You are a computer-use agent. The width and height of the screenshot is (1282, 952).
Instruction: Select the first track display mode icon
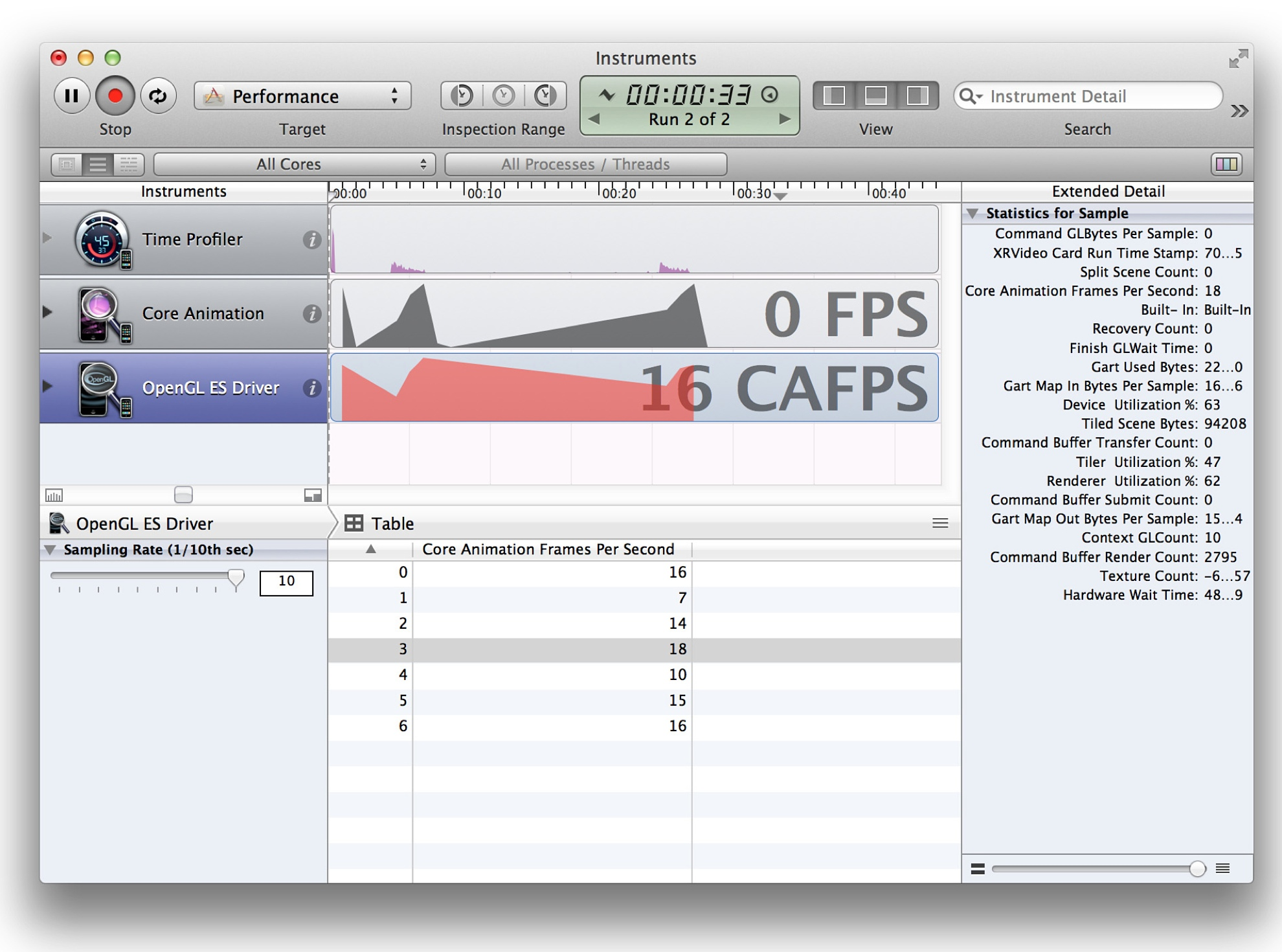tap(67, 164)
